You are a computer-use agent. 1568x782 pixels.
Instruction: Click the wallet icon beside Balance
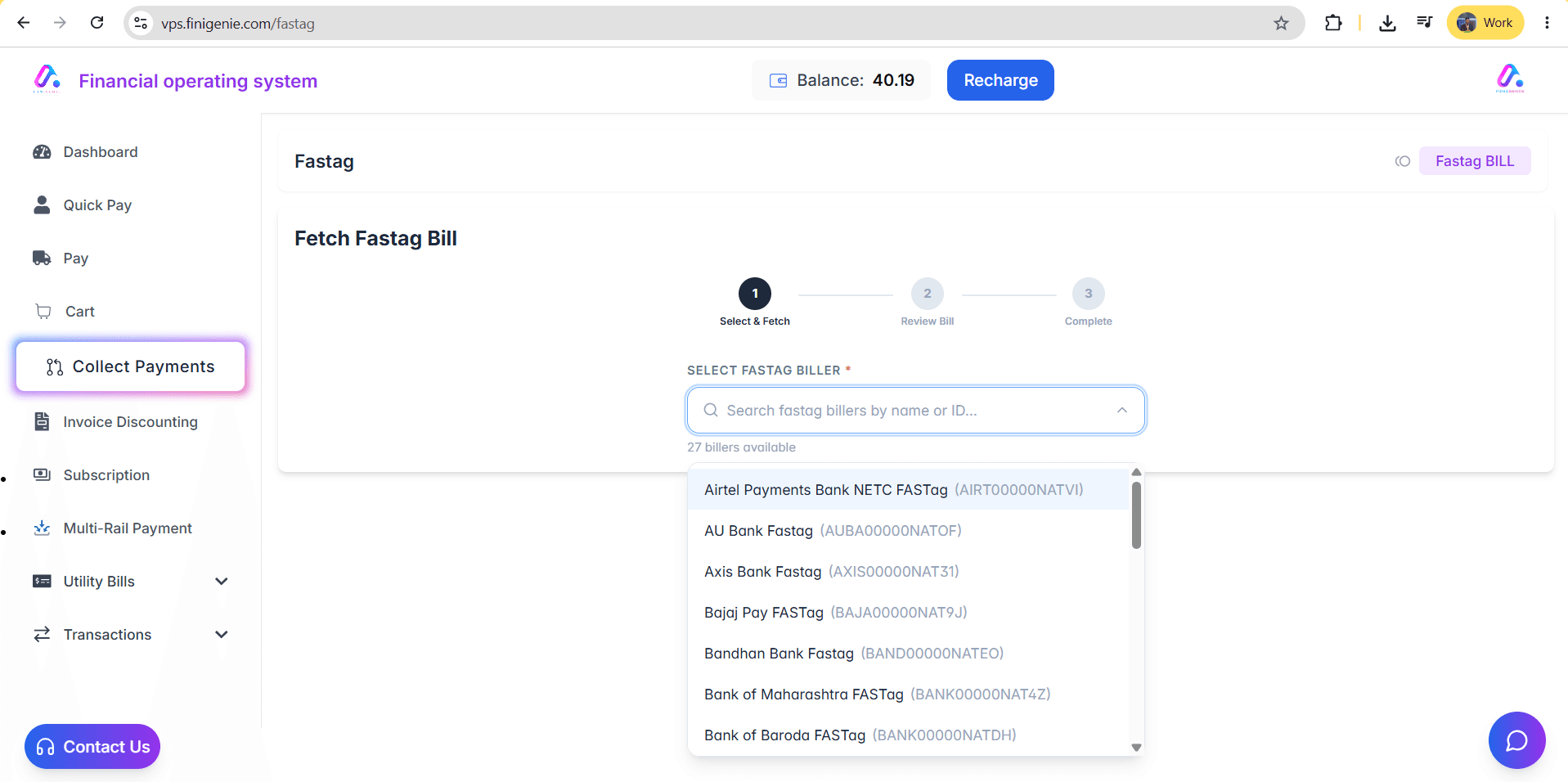pyautogui.click(x=778, y=80)
